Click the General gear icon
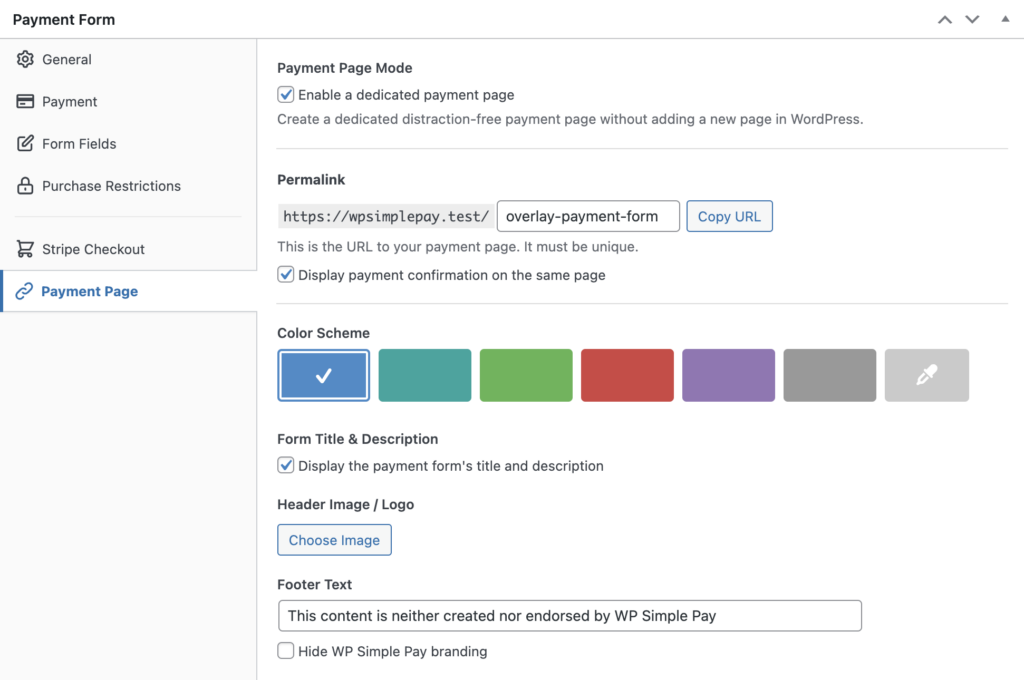The width and height of the screenshot is (1024, 680). (x=25, y=60)
